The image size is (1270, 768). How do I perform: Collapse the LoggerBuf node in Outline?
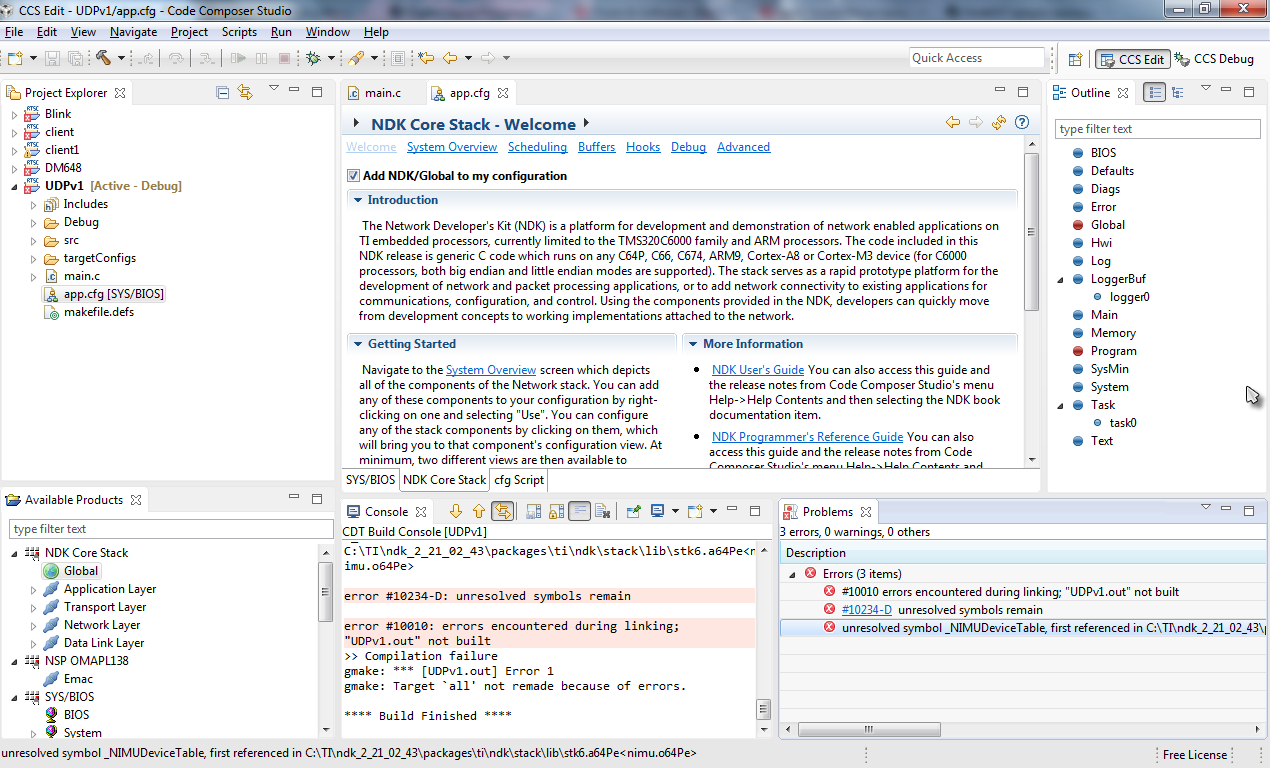1060,279
